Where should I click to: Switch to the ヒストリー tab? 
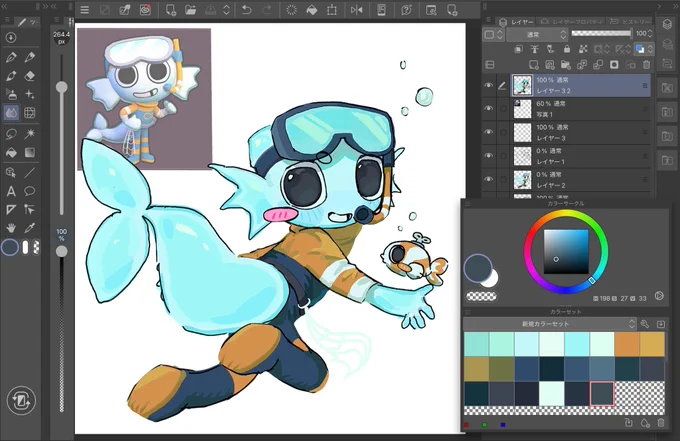(631, 21)
